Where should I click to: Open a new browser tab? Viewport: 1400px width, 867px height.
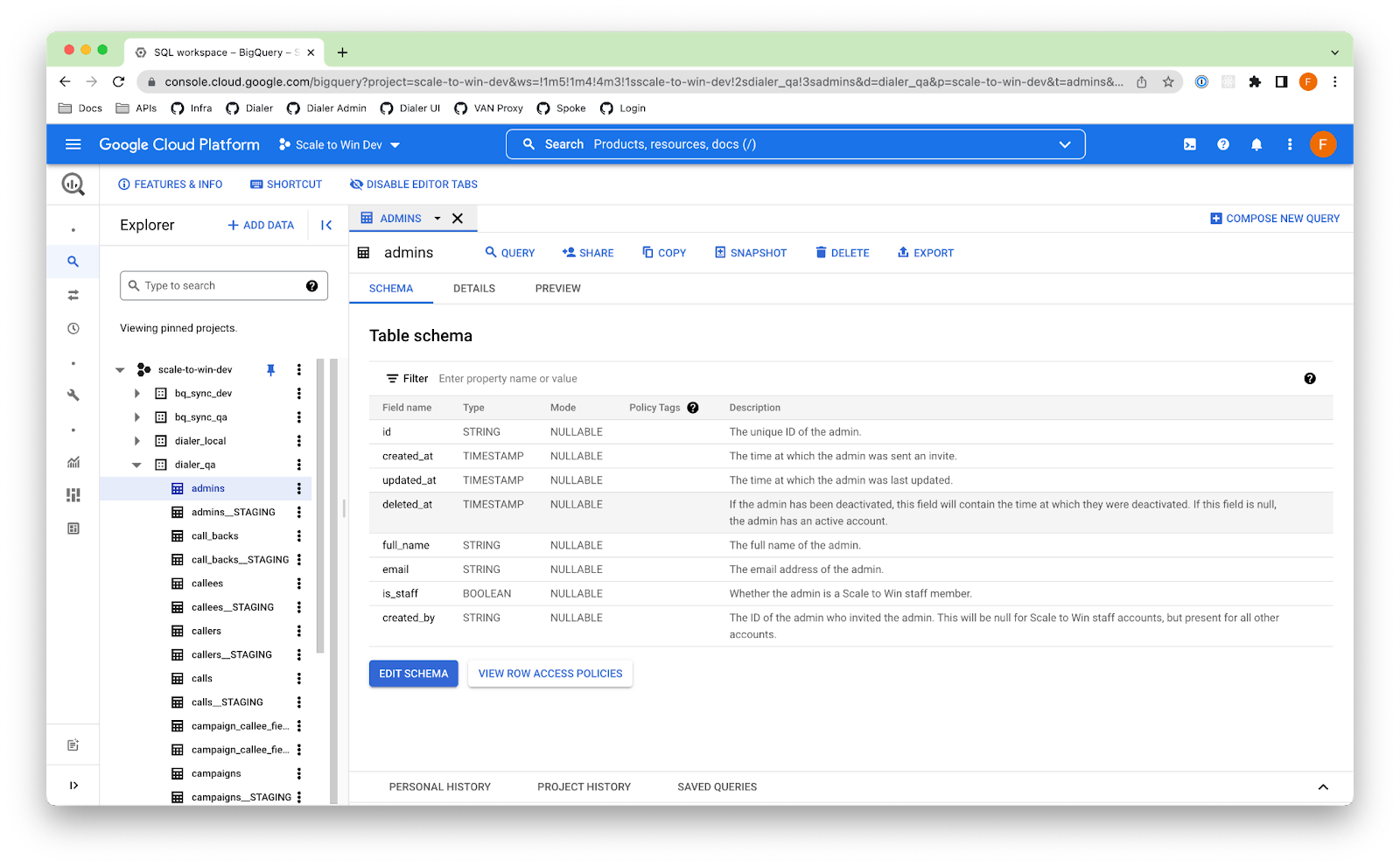342,52
